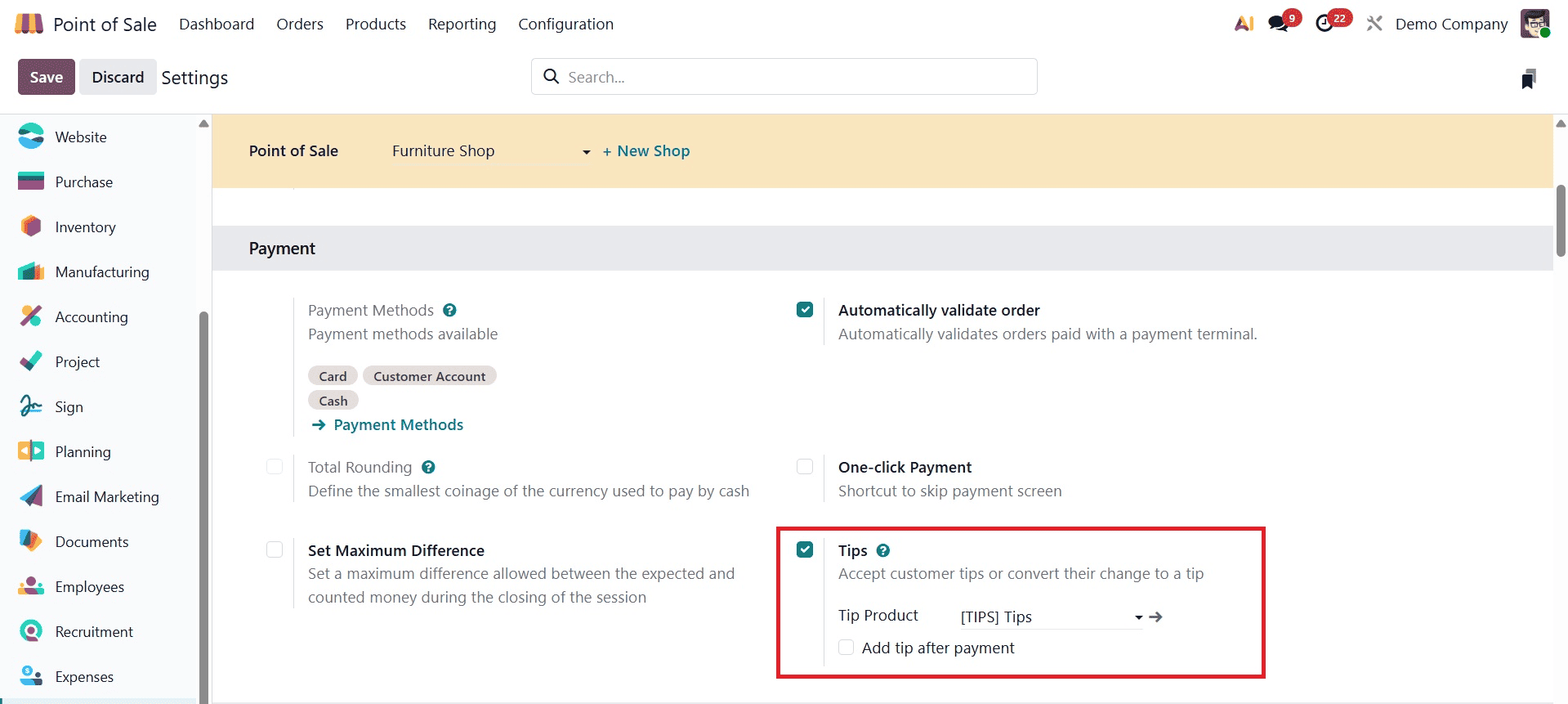This screenshot has width=1568, height=704.
Task: Open the AI assistant icon
Action: coord(1244,24)
